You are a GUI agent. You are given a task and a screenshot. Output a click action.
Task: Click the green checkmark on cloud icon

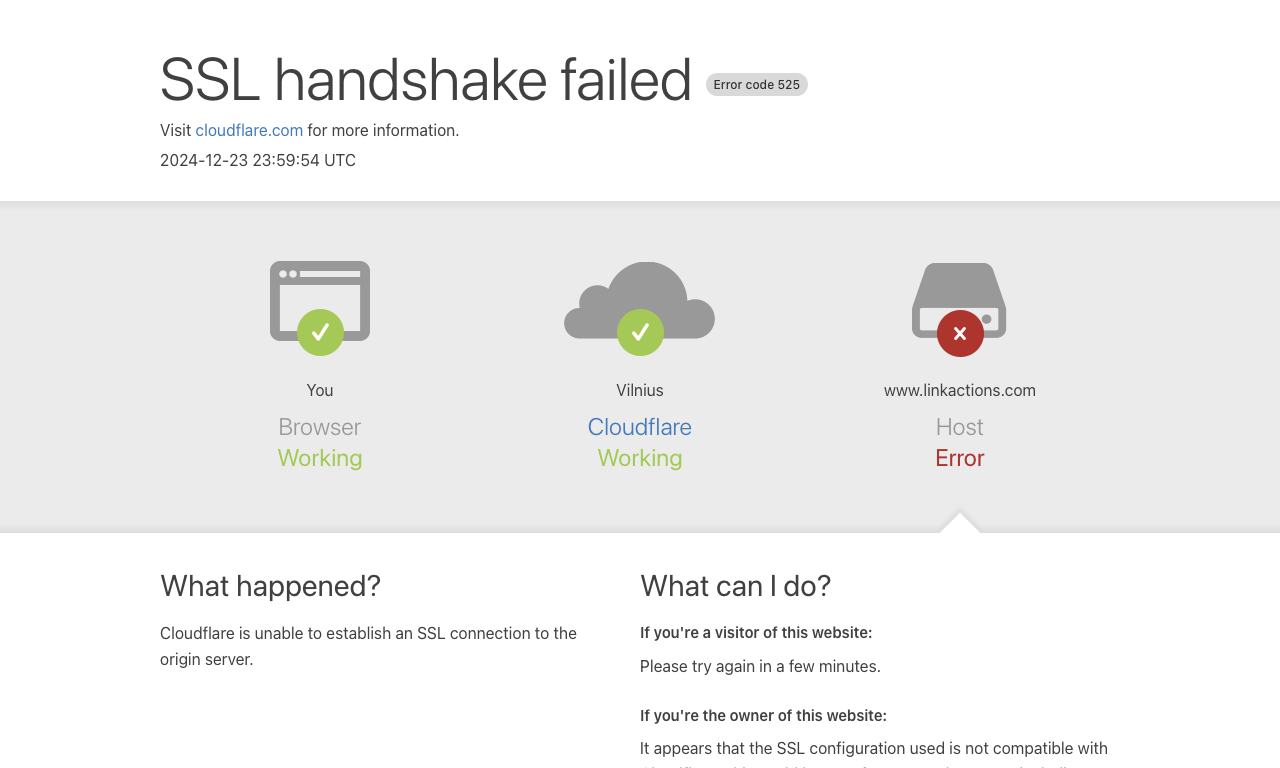640,332
